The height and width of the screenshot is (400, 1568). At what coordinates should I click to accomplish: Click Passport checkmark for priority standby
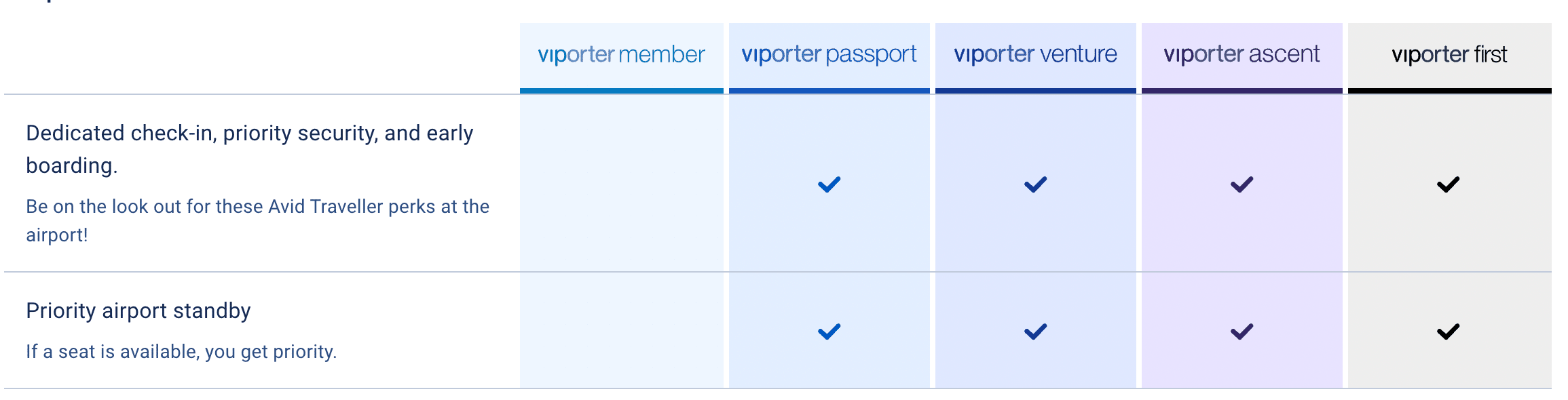pyautogui.click(x=829, y=332)
